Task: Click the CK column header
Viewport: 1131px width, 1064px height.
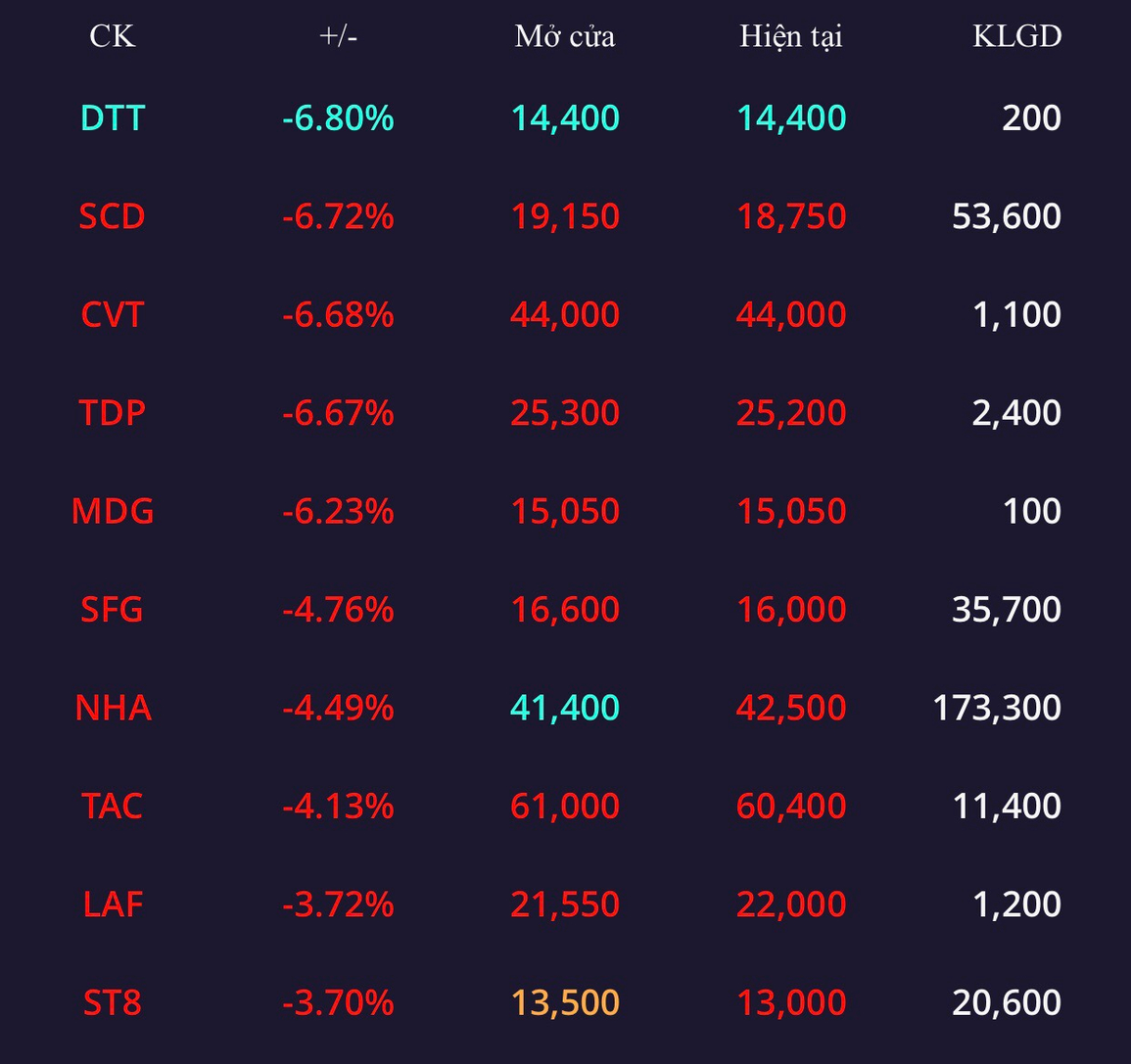Action: (x=112, y=36)
